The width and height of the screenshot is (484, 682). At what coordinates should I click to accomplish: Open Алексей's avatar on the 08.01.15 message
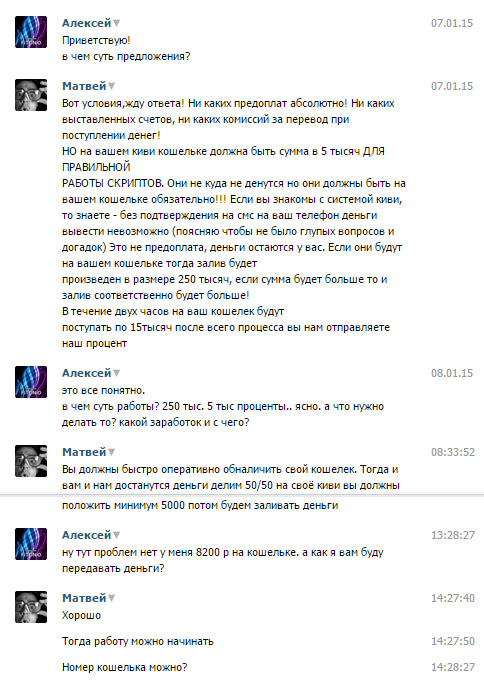pos(31,382)
